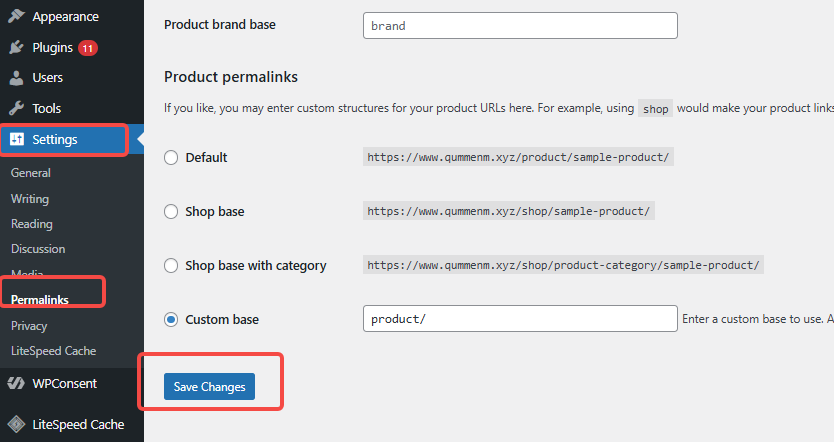The width and height of the screenshot is (834, 442).
Task: Go to Permalinks settings page
Action: click(42, 299)
